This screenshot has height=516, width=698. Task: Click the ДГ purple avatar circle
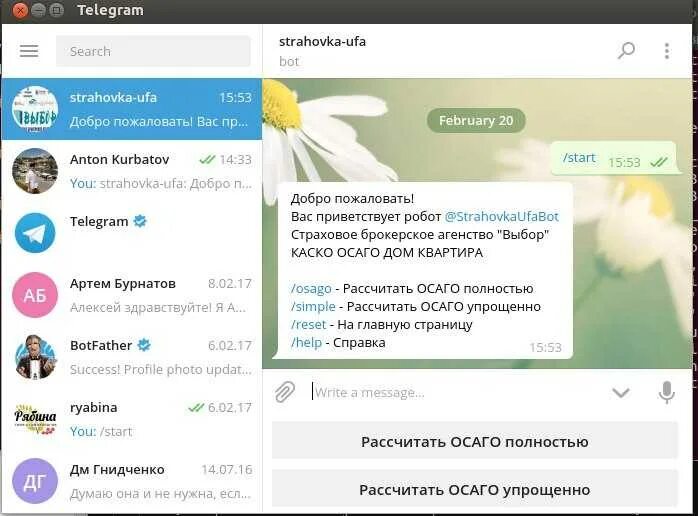point(35,481)
